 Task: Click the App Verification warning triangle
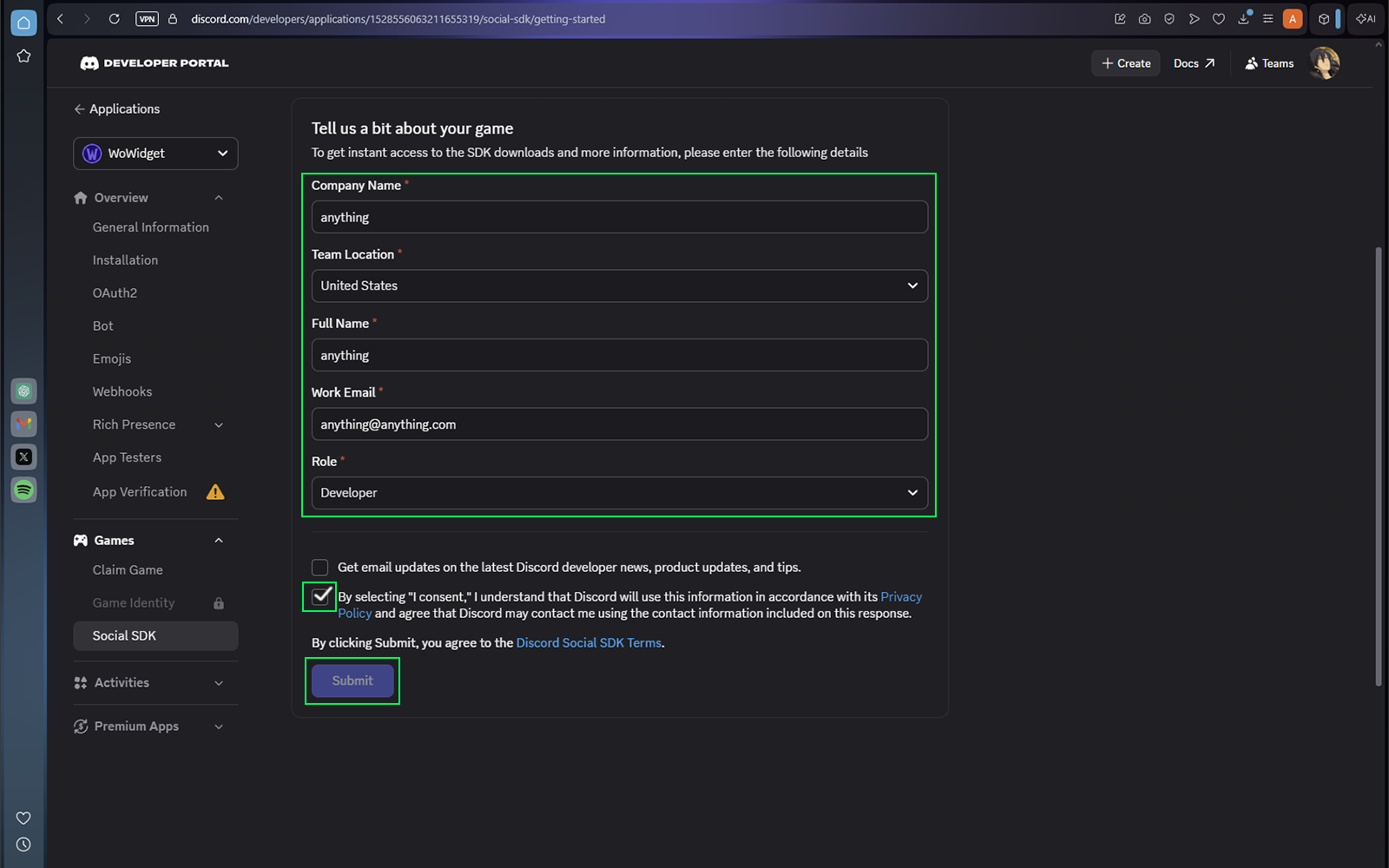(215, 492)
